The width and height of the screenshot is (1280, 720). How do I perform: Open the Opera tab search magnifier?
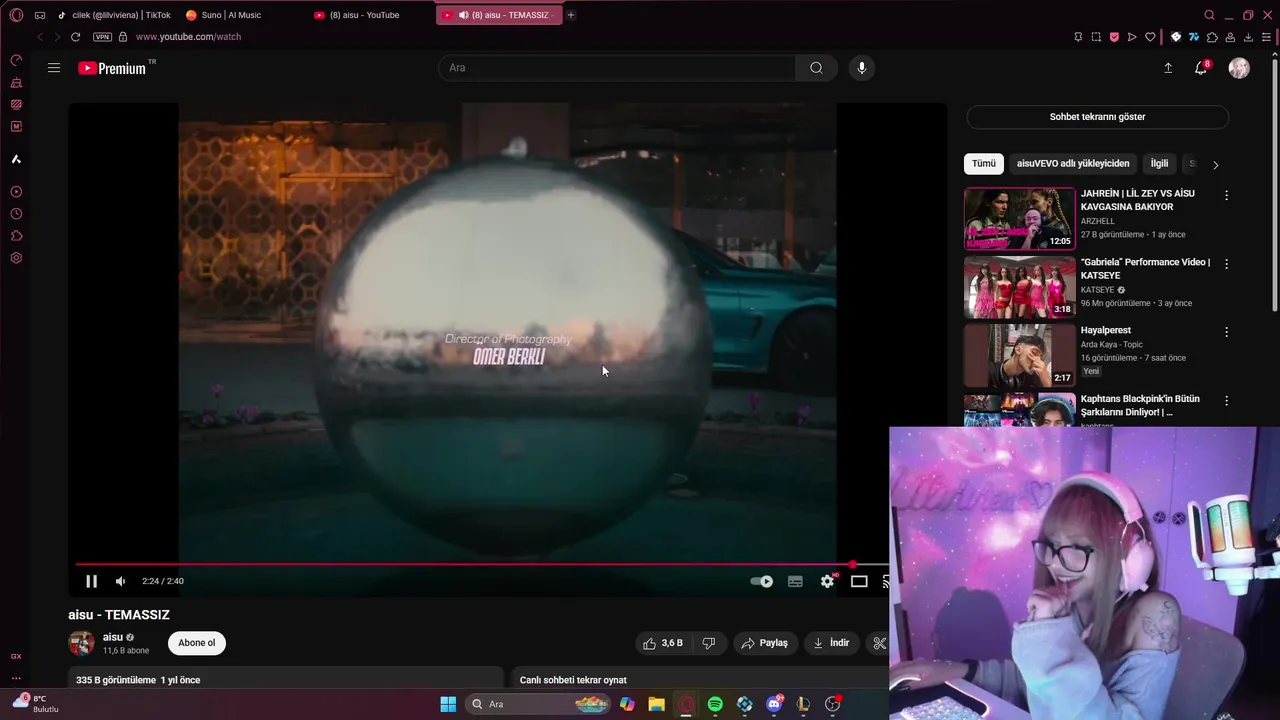click(1209, 15)
